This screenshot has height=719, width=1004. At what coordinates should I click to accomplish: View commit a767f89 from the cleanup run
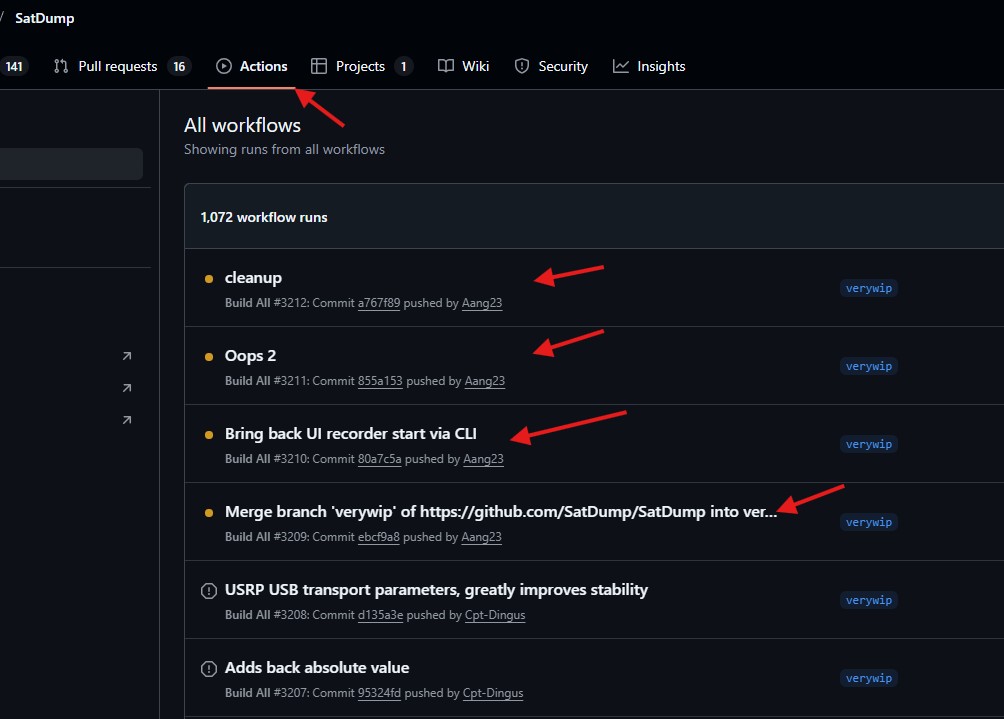click(x=379, y=303)
